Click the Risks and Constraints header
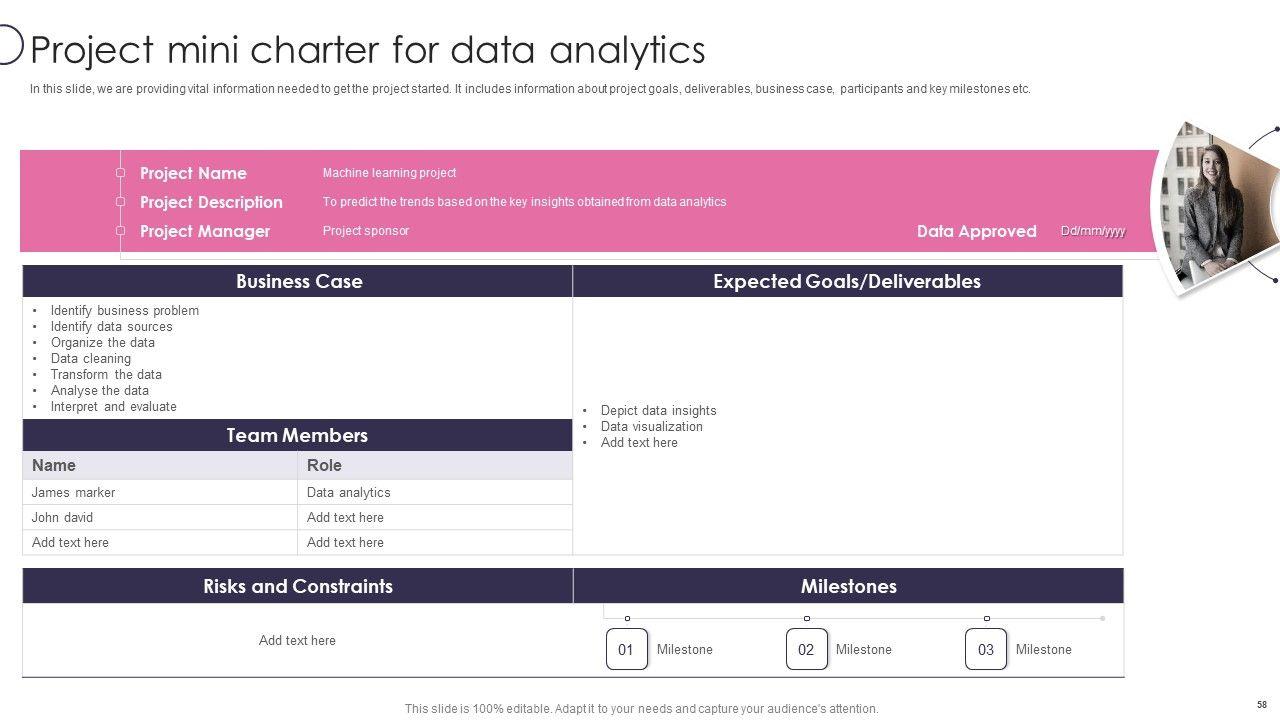The width and height of the screenshot is (1280, 720). (298, 586)
